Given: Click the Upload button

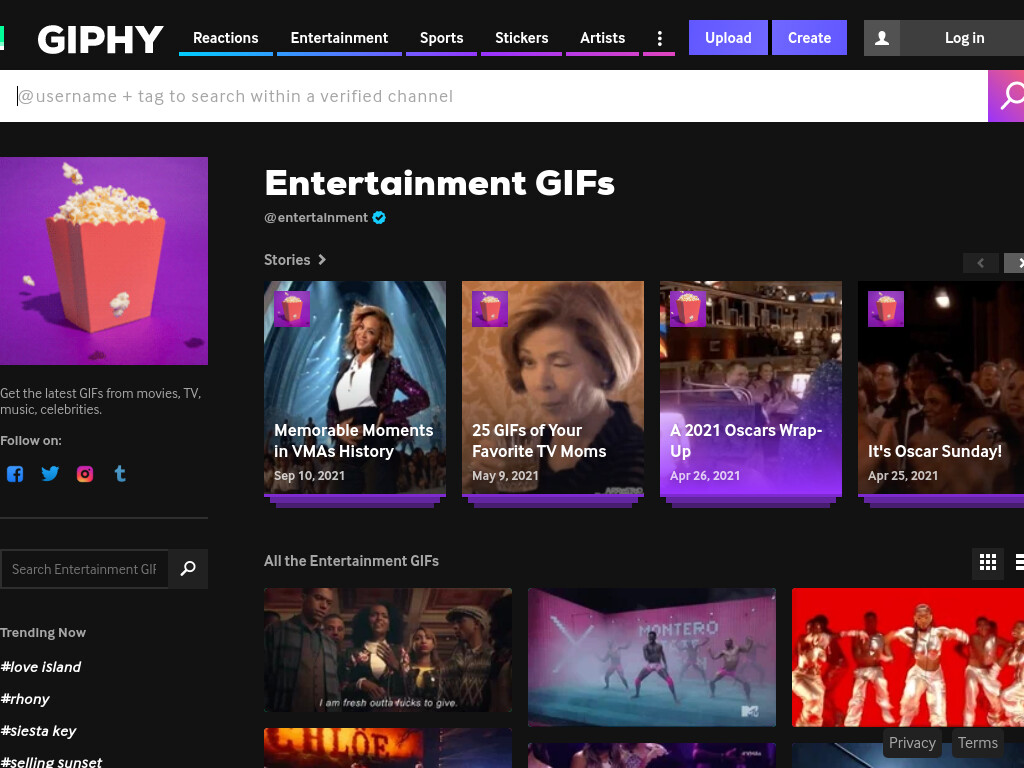Looking at the screenshot, I should click(x=728, y=38).
